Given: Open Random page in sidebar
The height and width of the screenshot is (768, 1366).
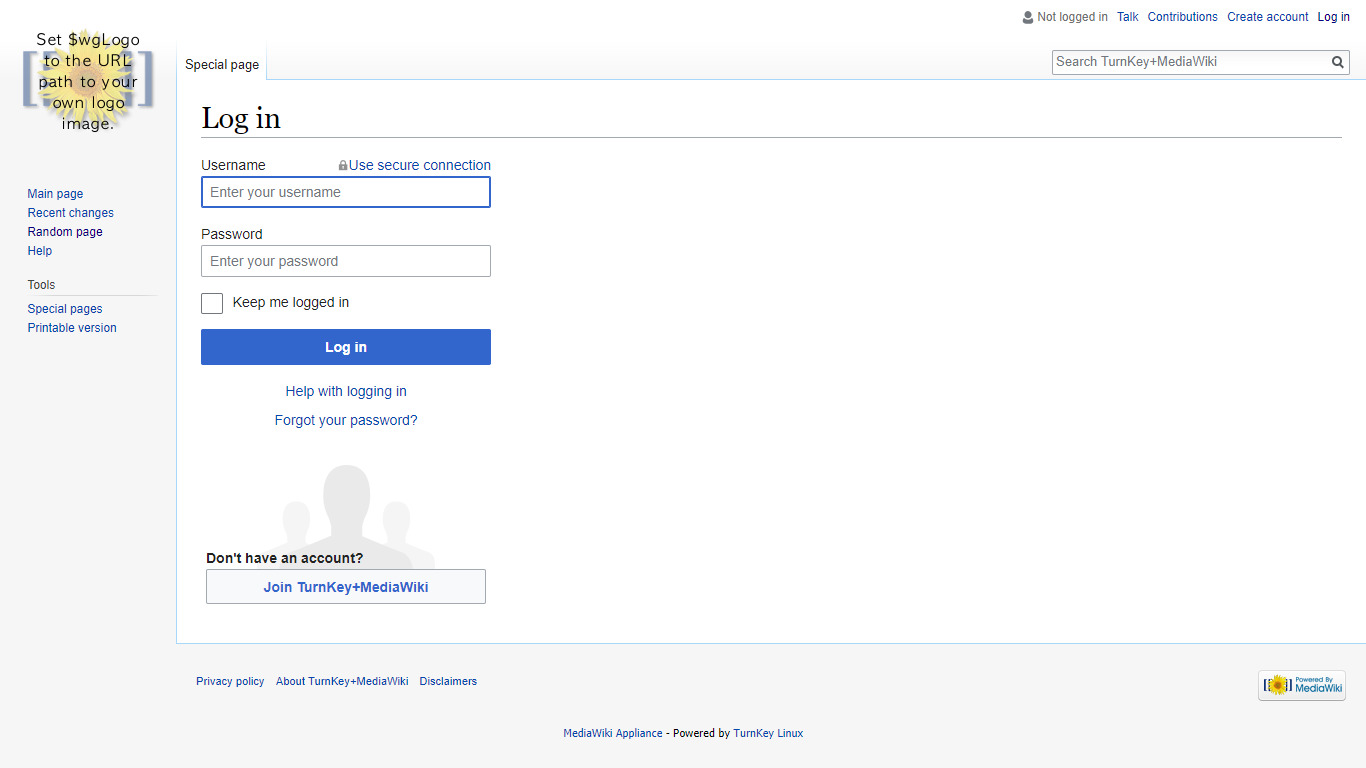Looking at the screenshot, I should click(x=65, y=232).
